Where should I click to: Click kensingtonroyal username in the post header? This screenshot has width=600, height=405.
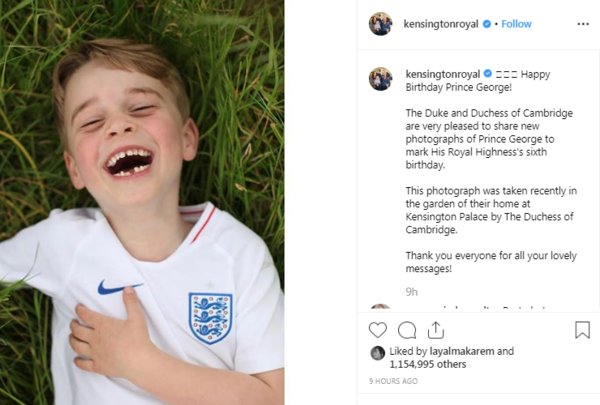click(440, 23)
